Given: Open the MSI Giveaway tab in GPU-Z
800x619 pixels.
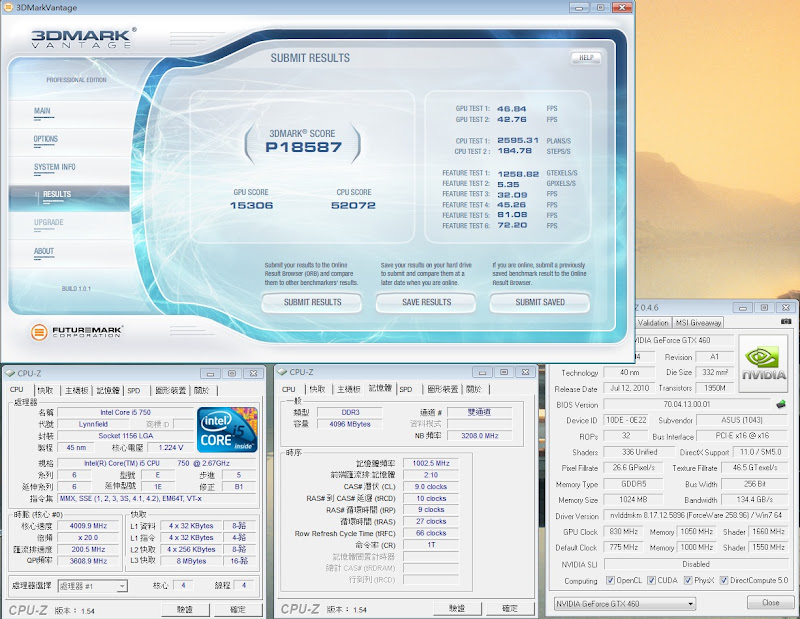Looking at the screenshot, I should pos(698,323).
